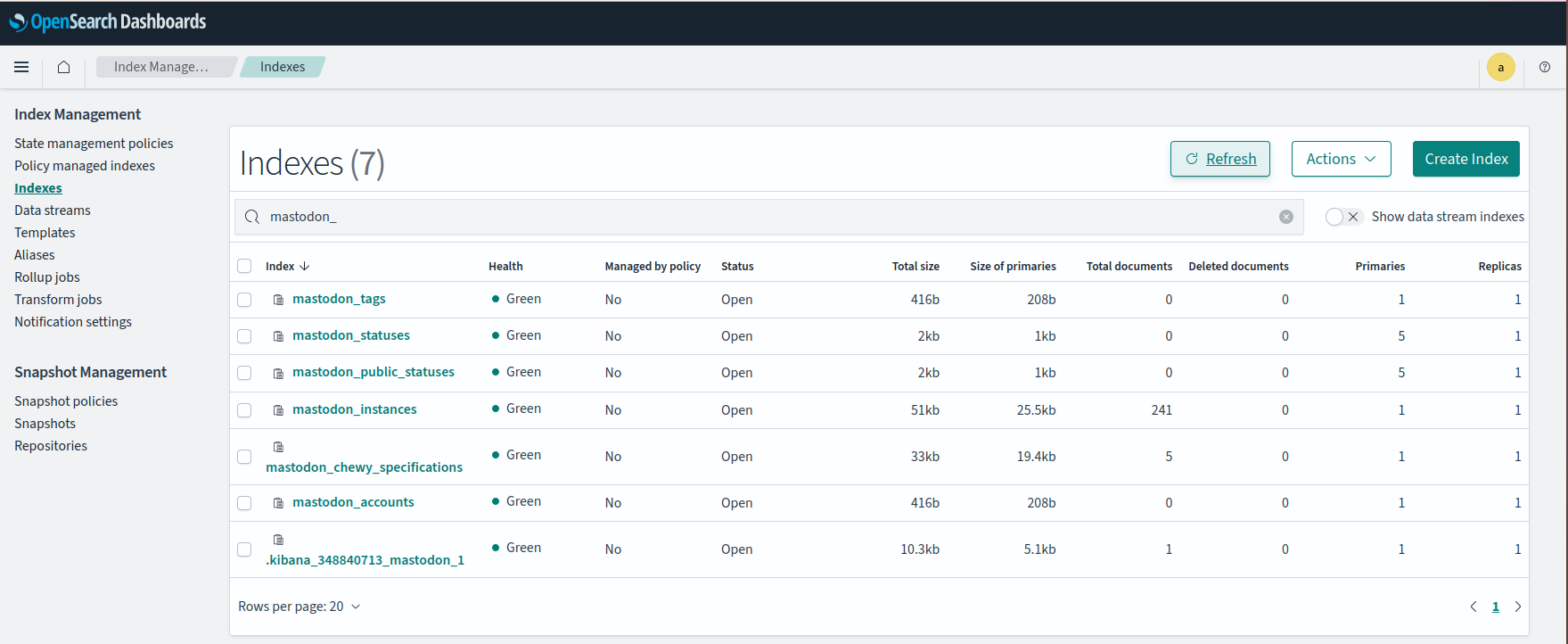Check the mastodon_chewy_specifications row checkbox

pos(244,457)
